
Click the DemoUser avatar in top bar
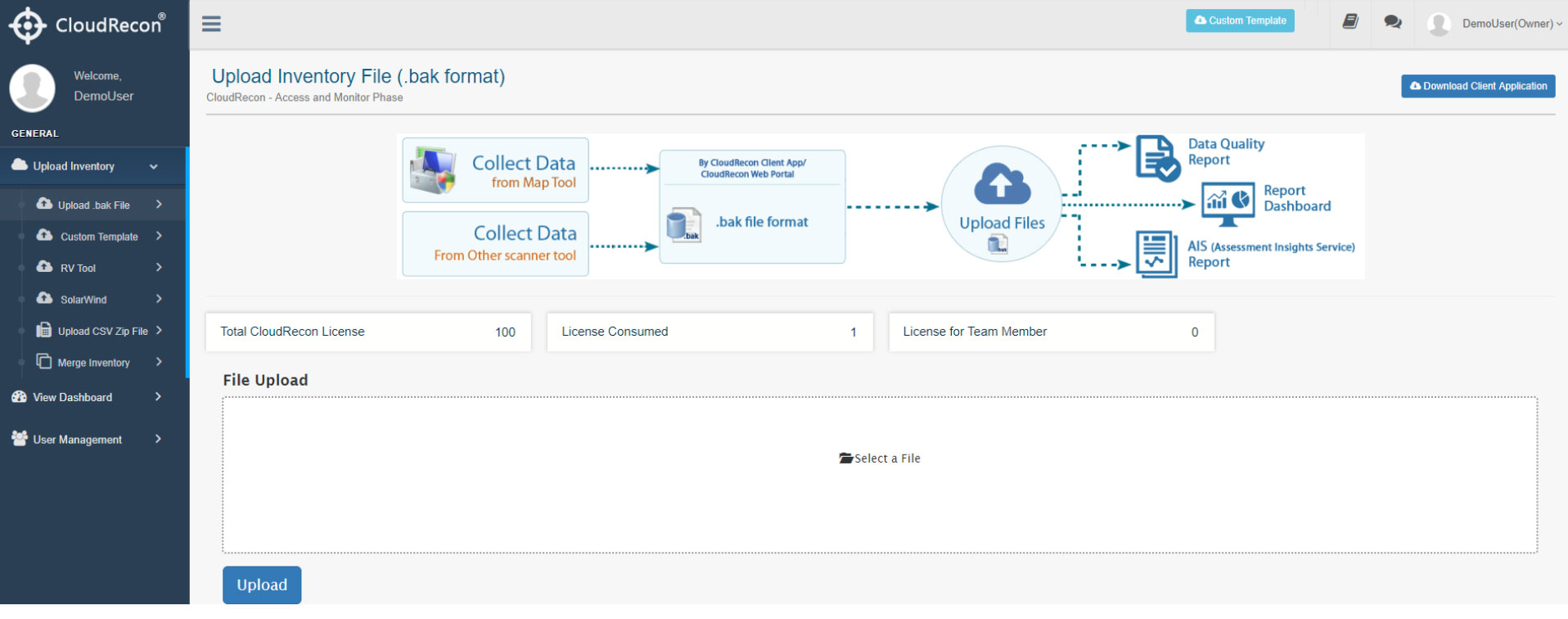pos(1439,24)
